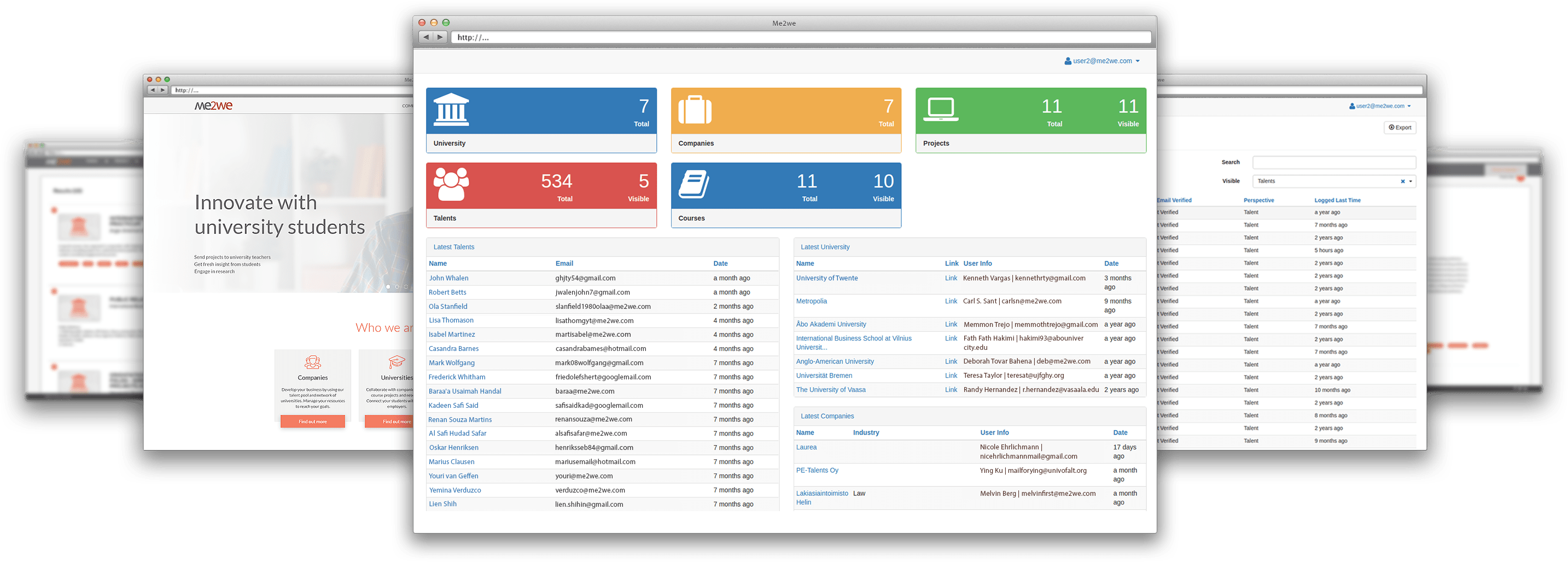
Task: Click ghjty54@gmail.com email cell
Action: [x=585, y=278]
